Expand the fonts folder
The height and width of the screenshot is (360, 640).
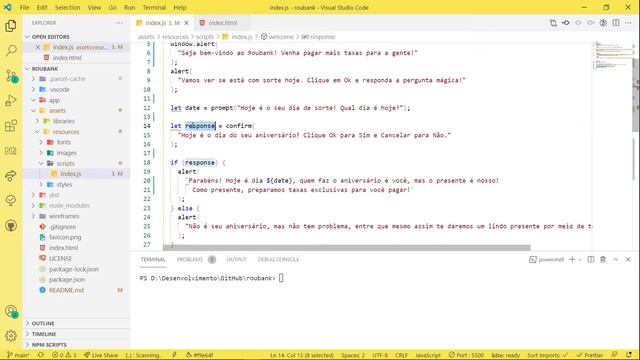click(64, 142)
